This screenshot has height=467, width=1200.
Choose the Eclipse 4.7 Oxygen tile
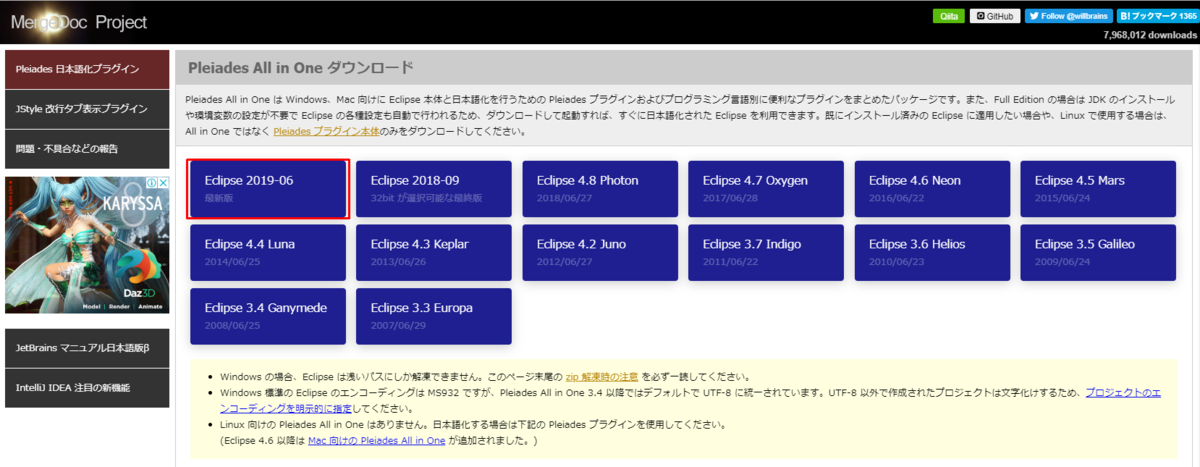[x=766, y=189]
